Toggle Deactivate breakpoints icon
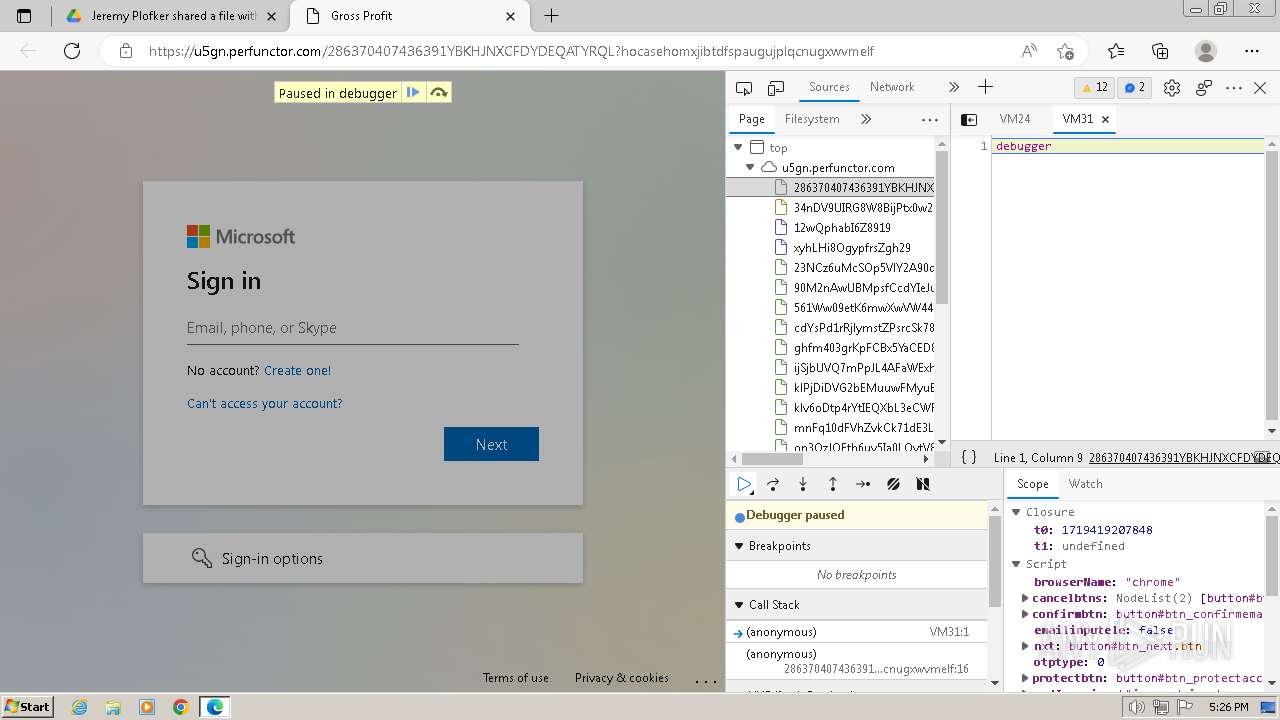1280x720 pixels. pos(893,484)
